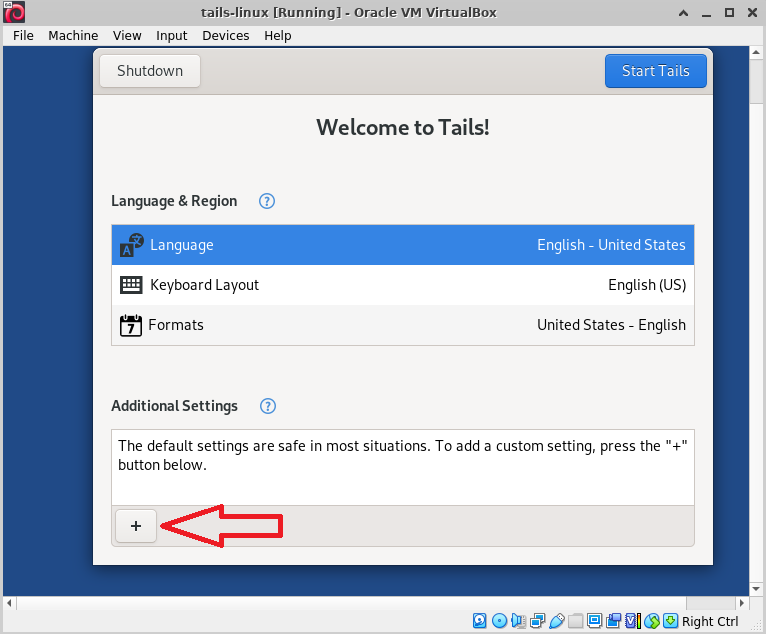Open the Input menu
Screen dimensions: 766x634
tap(171, 36)
